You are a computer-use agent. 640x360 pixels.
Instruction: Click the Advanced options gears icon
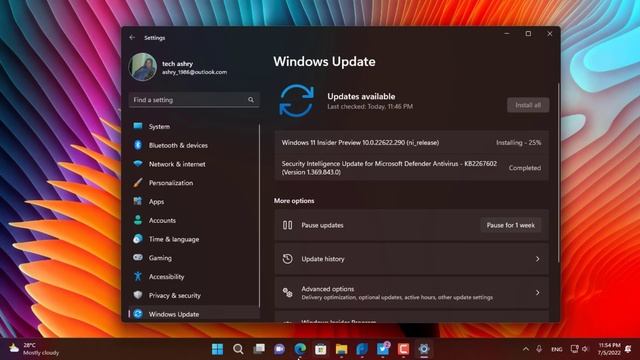pos(287,293)
